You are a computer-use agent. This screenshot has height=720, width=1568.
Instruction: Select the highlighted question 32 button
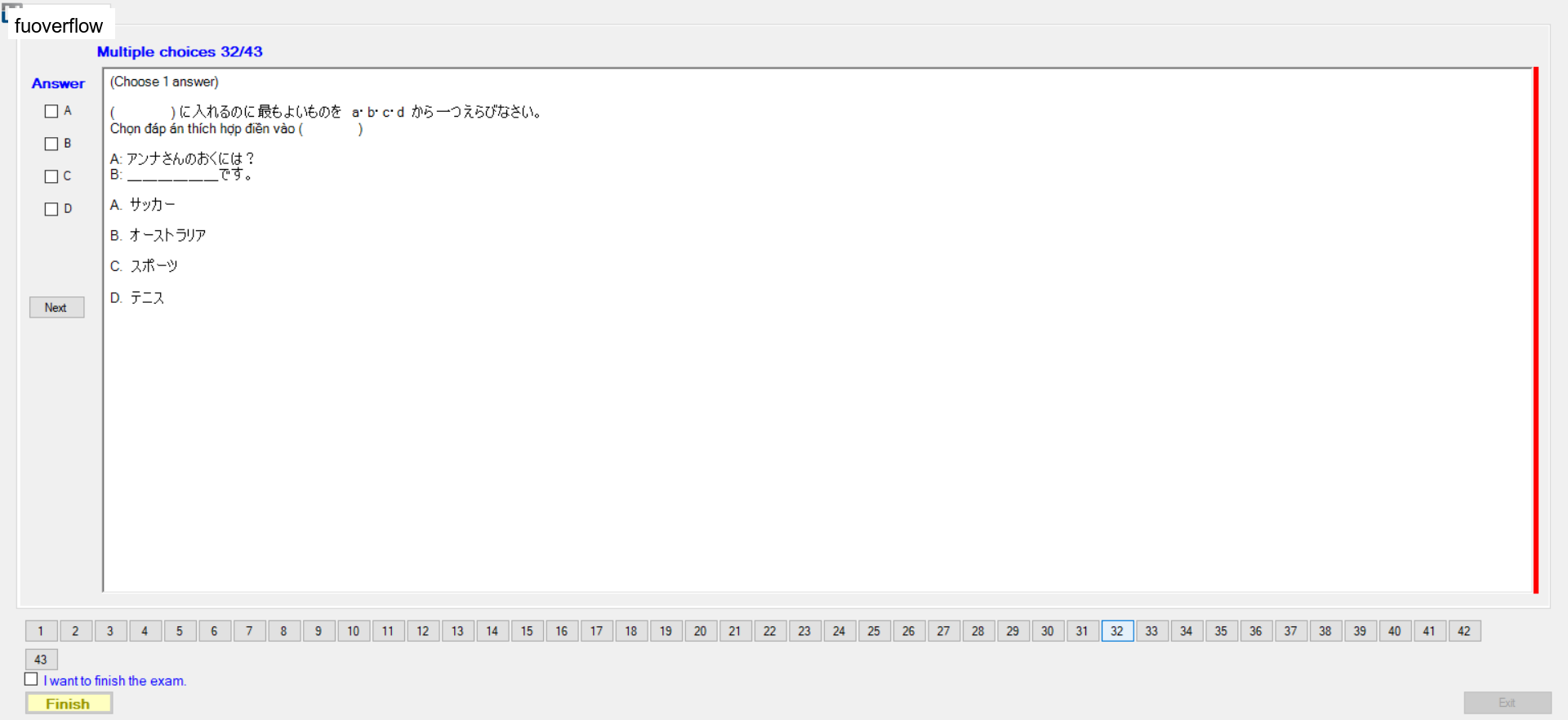coord(1117,631)
